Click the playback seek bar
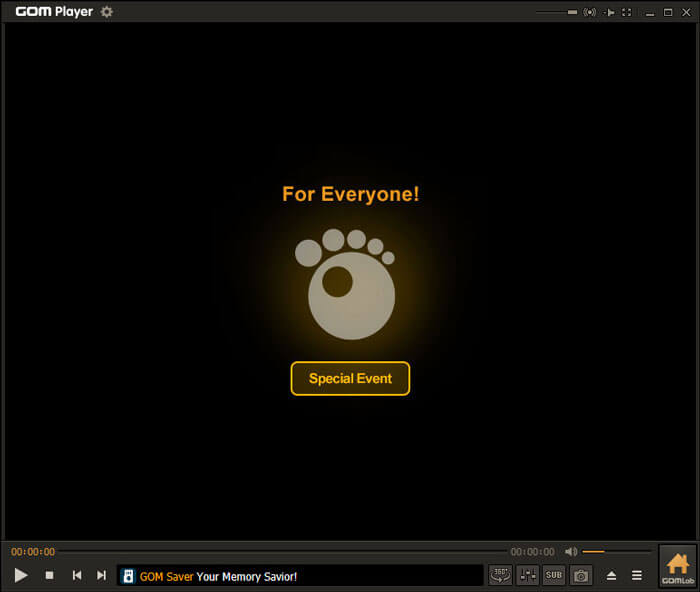The height and width of the screenshot is (592, 700). click(282, 552)
